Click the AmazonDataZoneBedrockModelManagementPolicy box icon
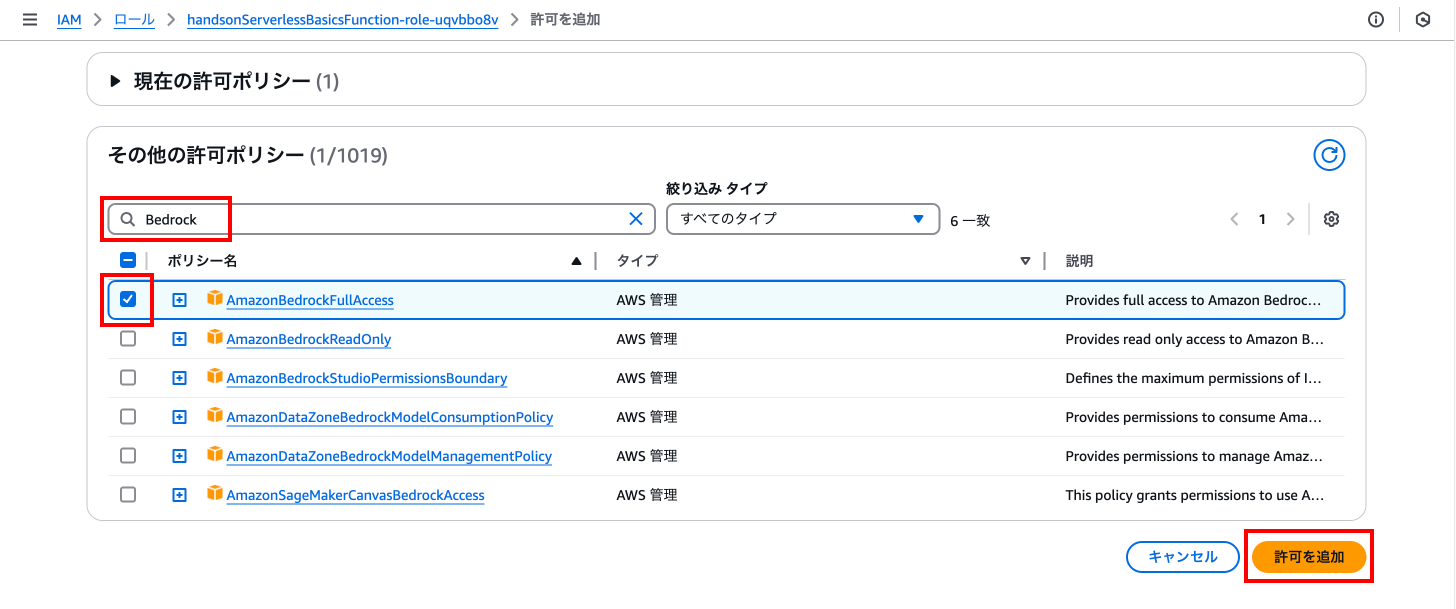Viewport: 1456px width, 609px height. tap(214, 454)
